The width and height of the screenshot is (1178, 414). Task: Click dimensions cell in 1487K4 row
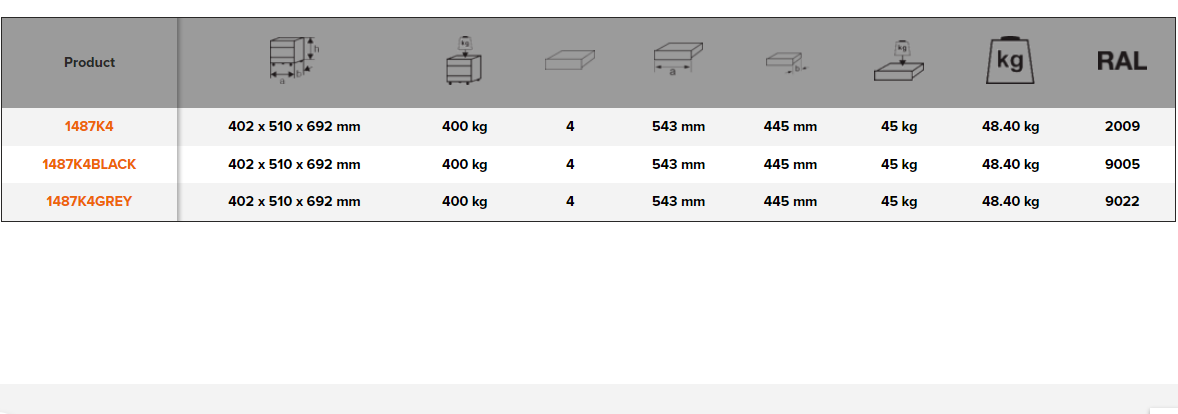pyautogui.click(x=294, y=127)
